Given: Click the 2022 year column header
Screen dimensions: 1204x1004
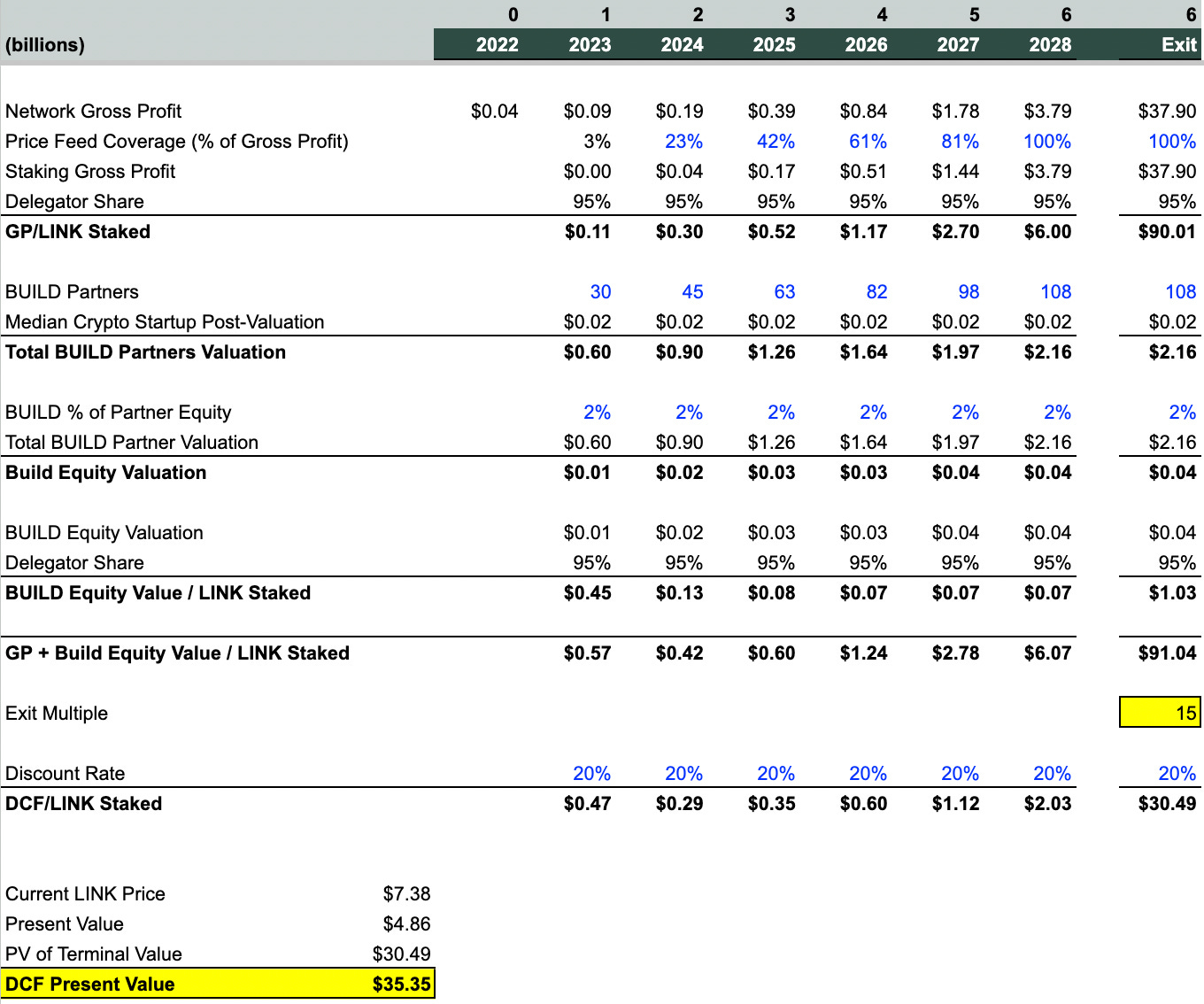Looking at the screenshot, I should (498, 44).
